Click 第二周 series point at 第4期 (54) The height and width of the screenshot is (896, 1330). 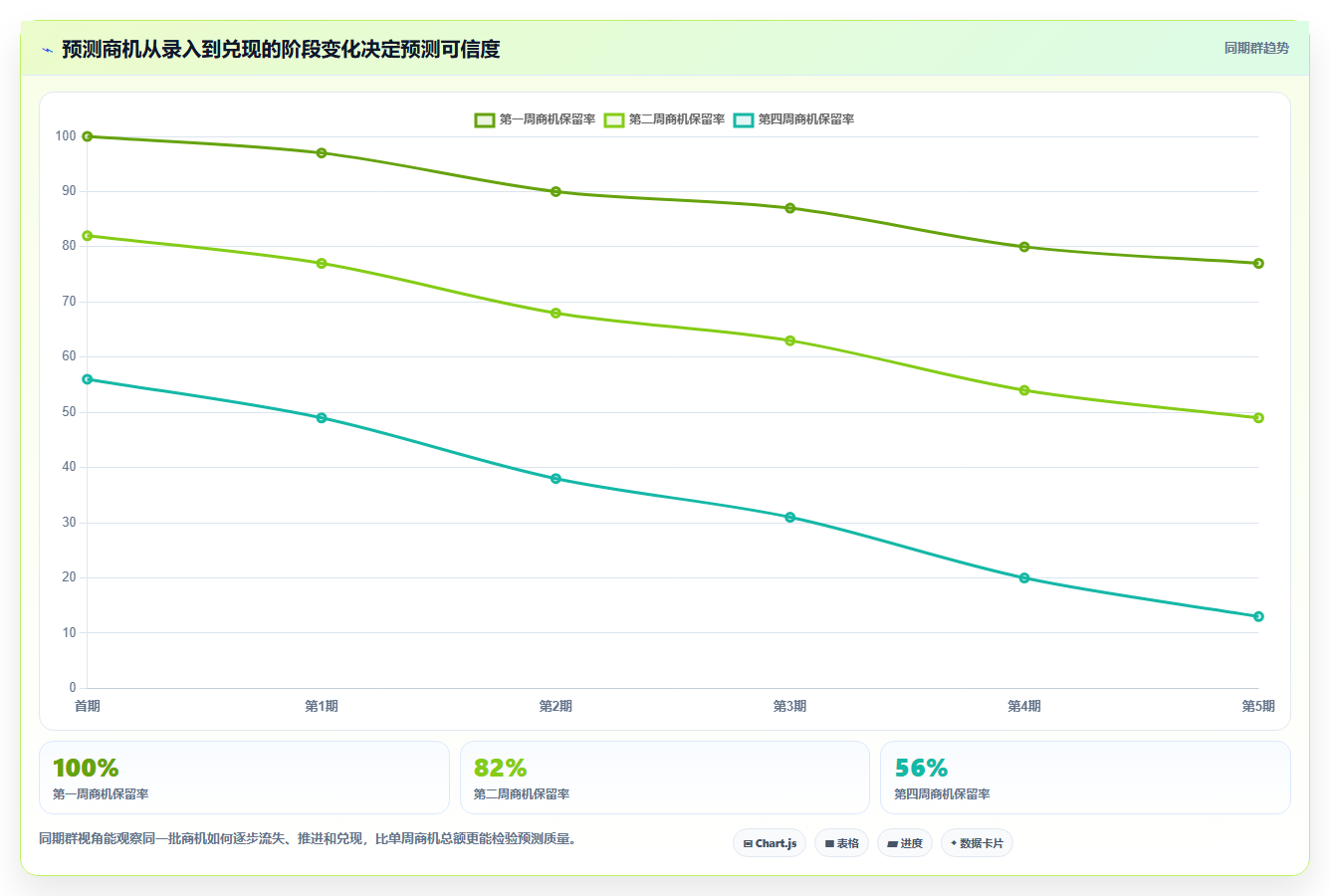[1024, 390]
